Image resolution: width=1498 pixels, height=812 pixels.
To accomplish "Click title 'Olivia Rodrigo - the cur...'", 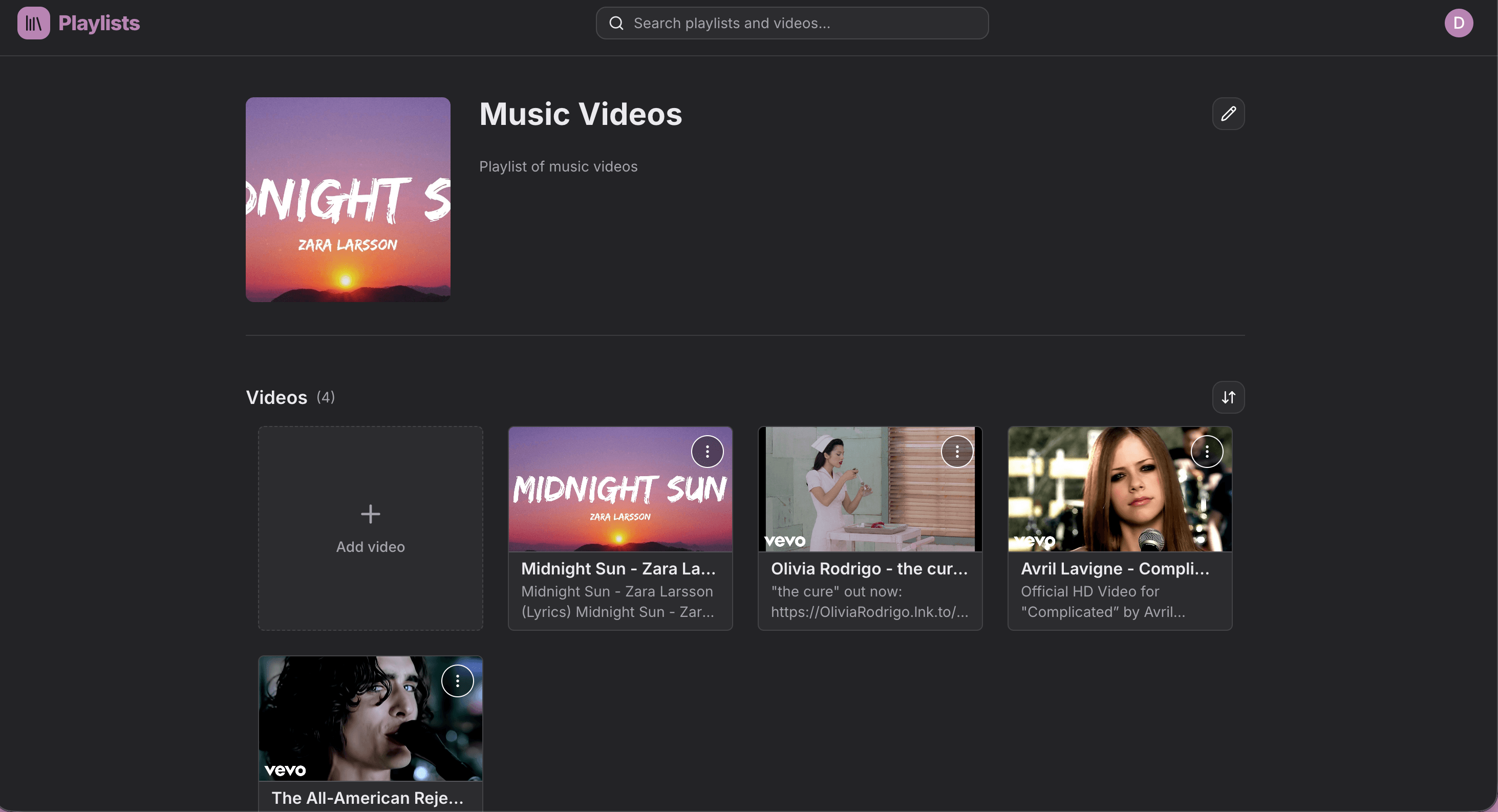I will [x=869, y=569].
